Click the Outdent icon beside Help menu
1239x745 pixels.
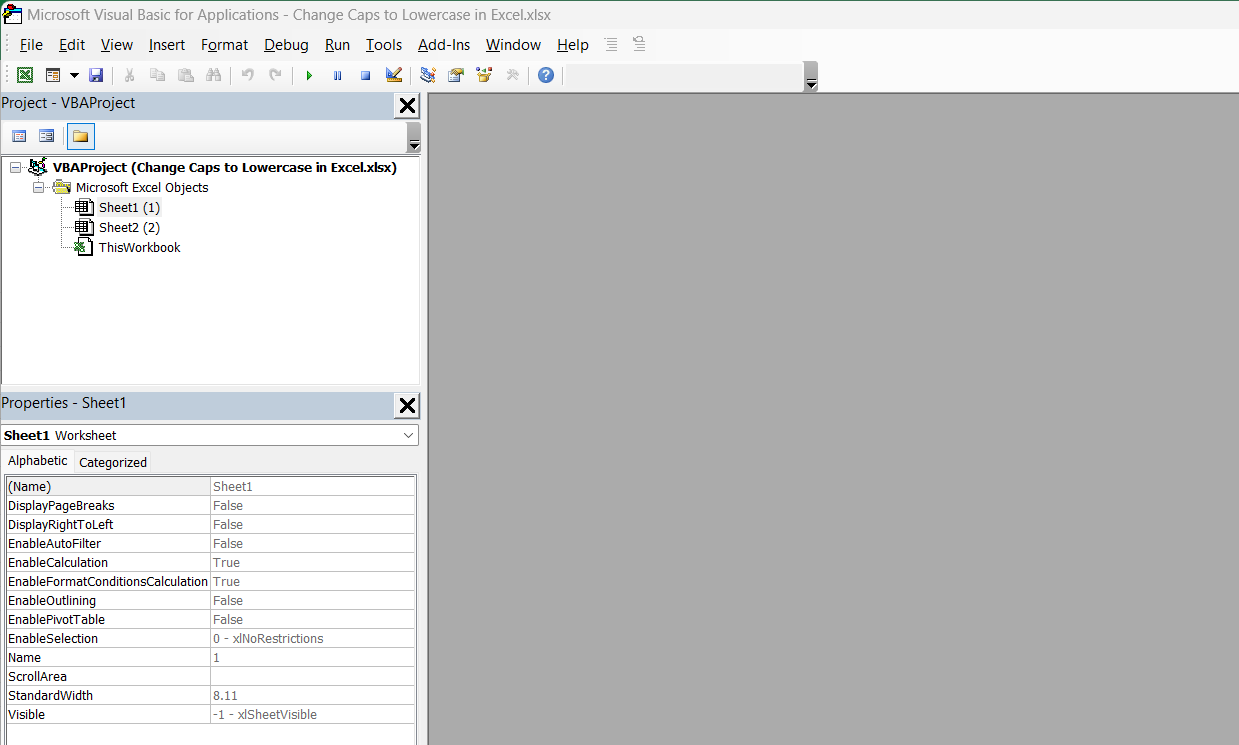coord(639,44)
